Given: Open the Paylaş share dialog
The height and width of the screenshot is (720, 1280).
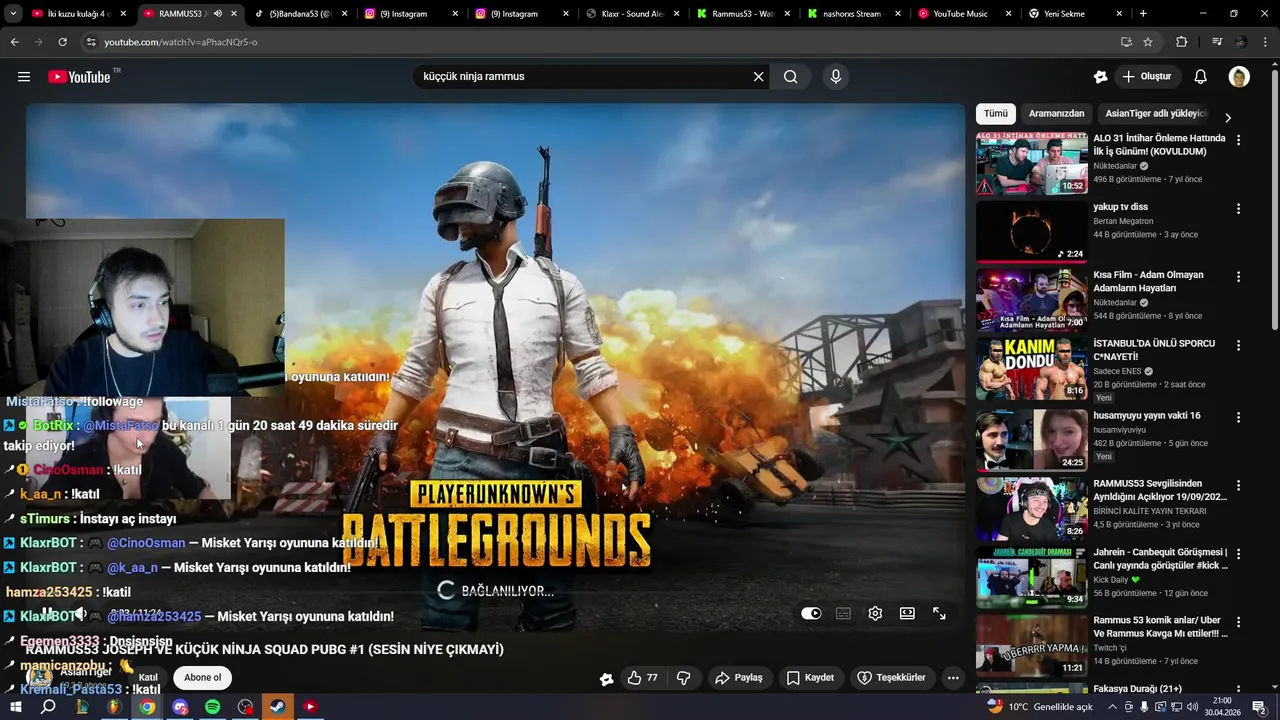Looking at the screenshot, I should click(x=739, y=678).
